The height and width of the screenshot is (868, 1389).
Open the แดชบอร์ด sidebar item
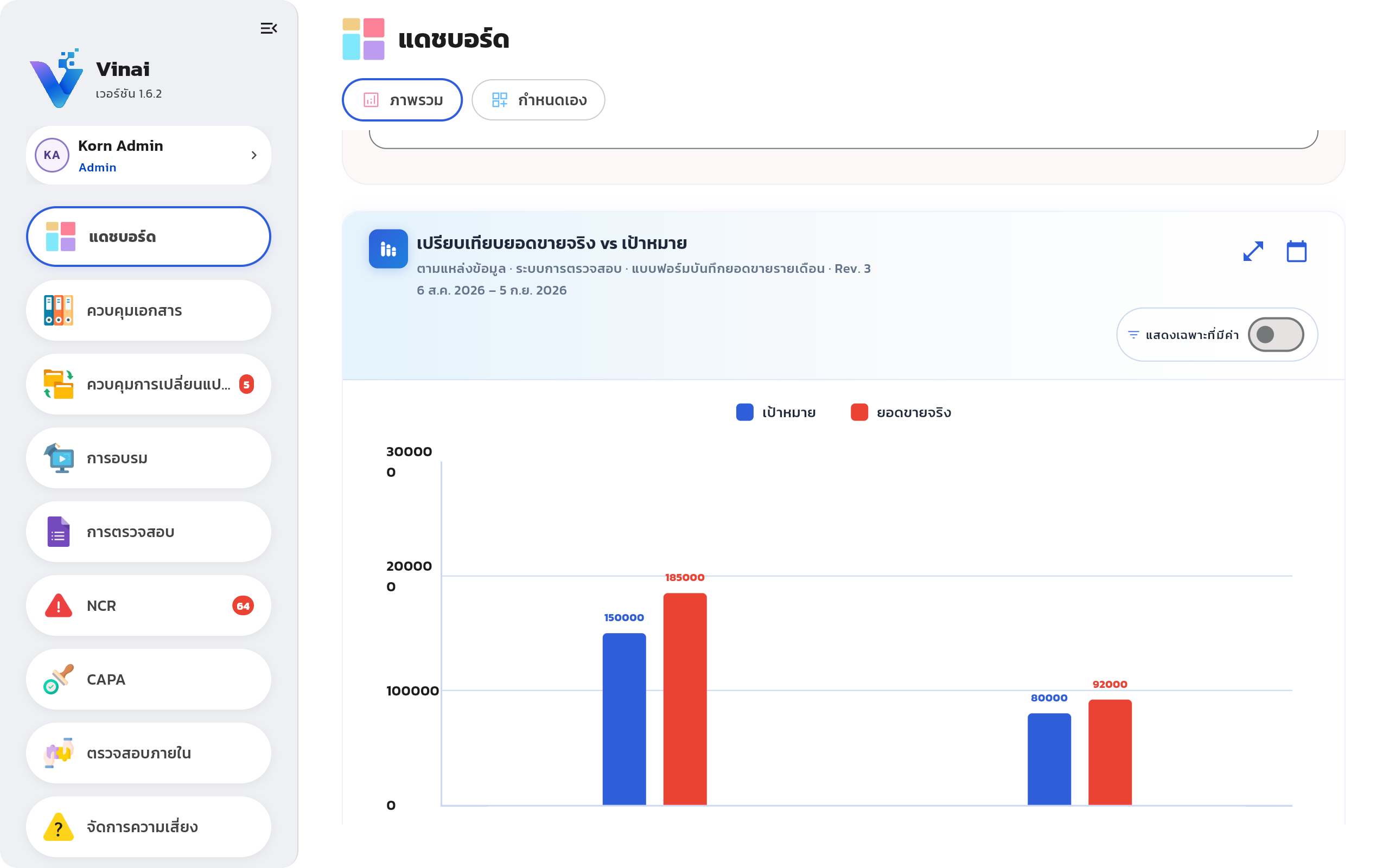(149, 237)
